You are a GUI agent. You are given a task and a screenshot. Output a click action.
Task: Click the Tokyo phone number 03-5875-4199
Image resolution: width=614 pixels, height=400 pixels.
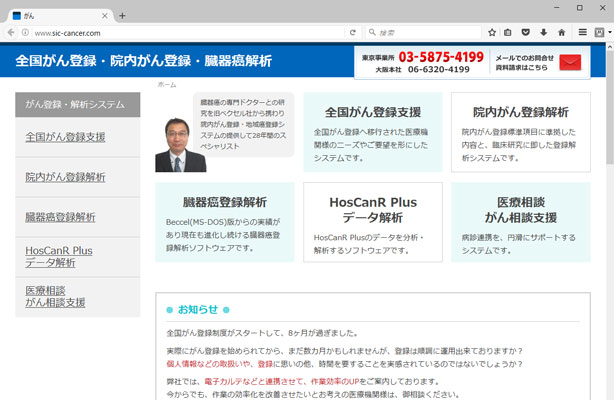(x=441, y=57)
